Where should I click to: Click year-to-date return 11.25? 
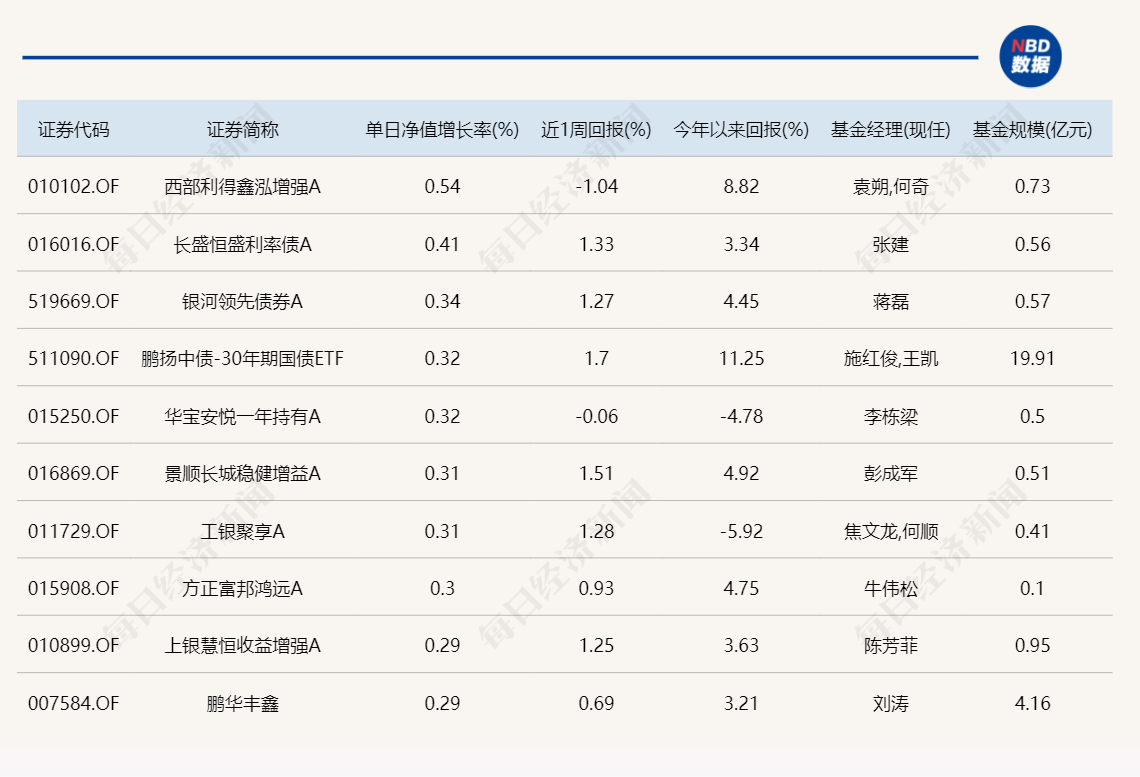(x=741, y=358)
